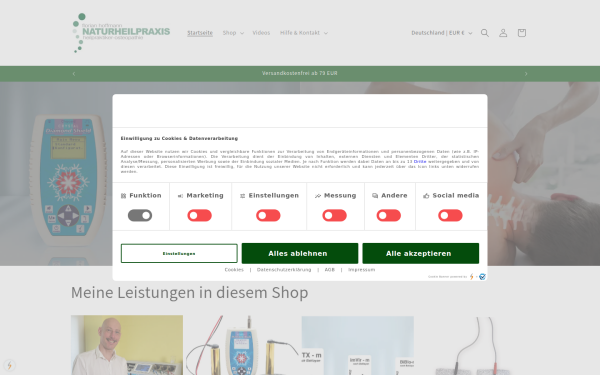Click the Social media category label
The image size is (600, 375).
pos(456,196)
